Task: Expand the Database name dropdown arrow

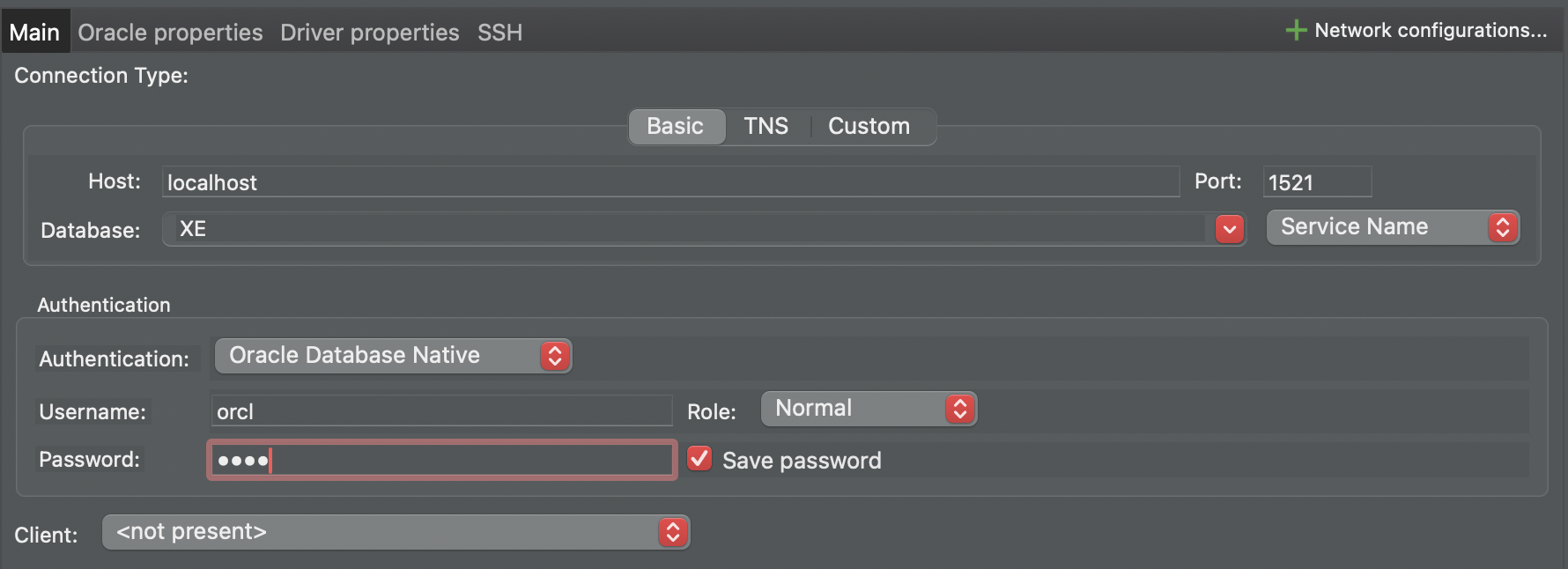Action: pyautogui.click(x=1229, y=230)
